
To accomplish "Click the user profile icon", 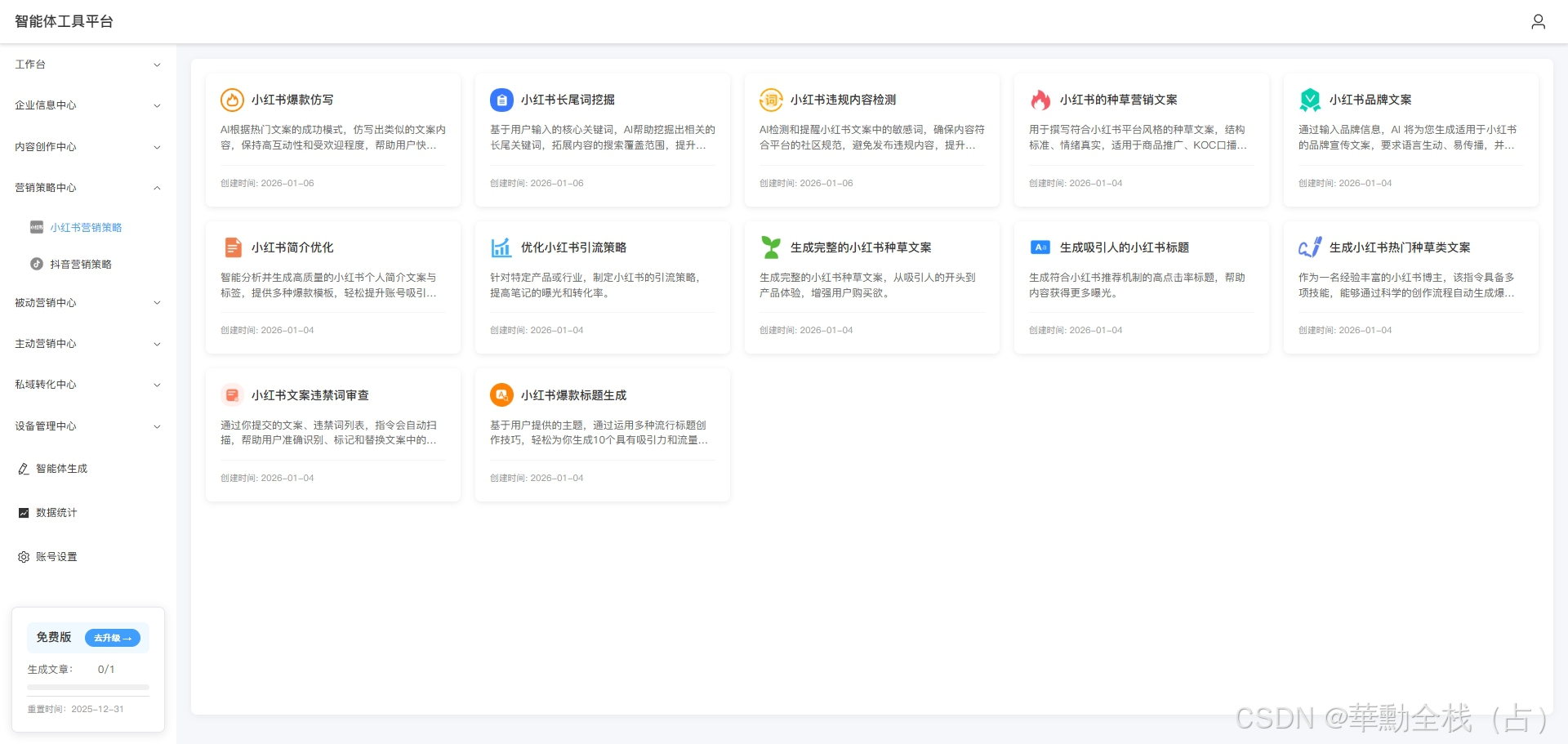I will [x=1538, y=21].
